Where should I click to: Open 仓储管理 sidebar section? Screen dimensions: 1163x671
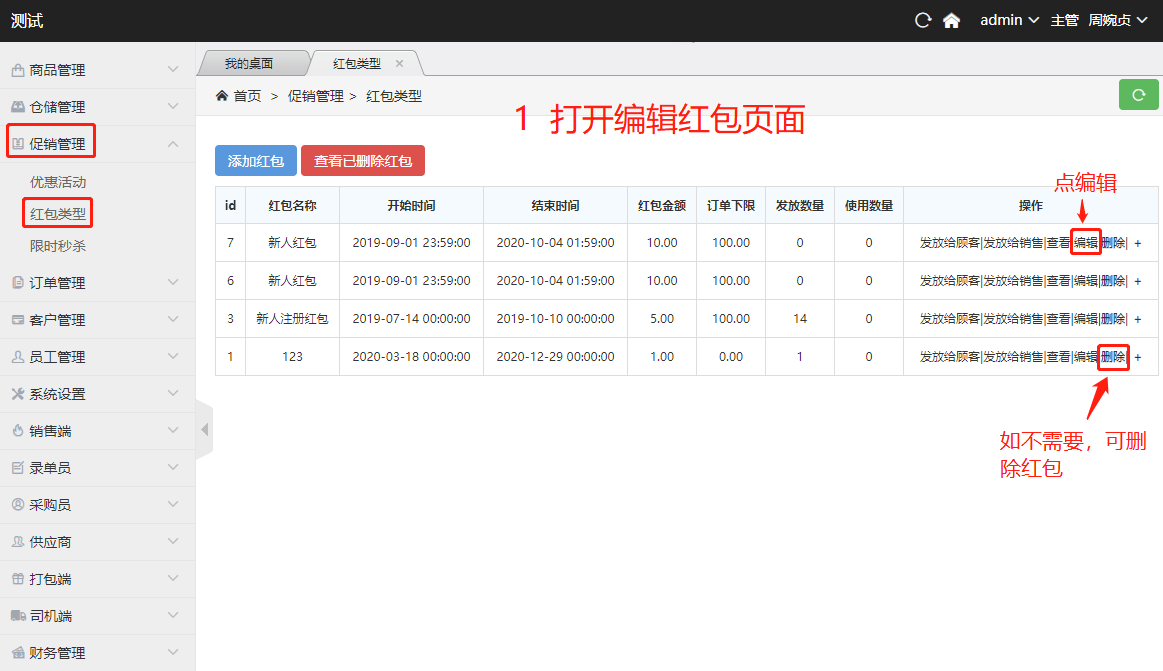97,107
